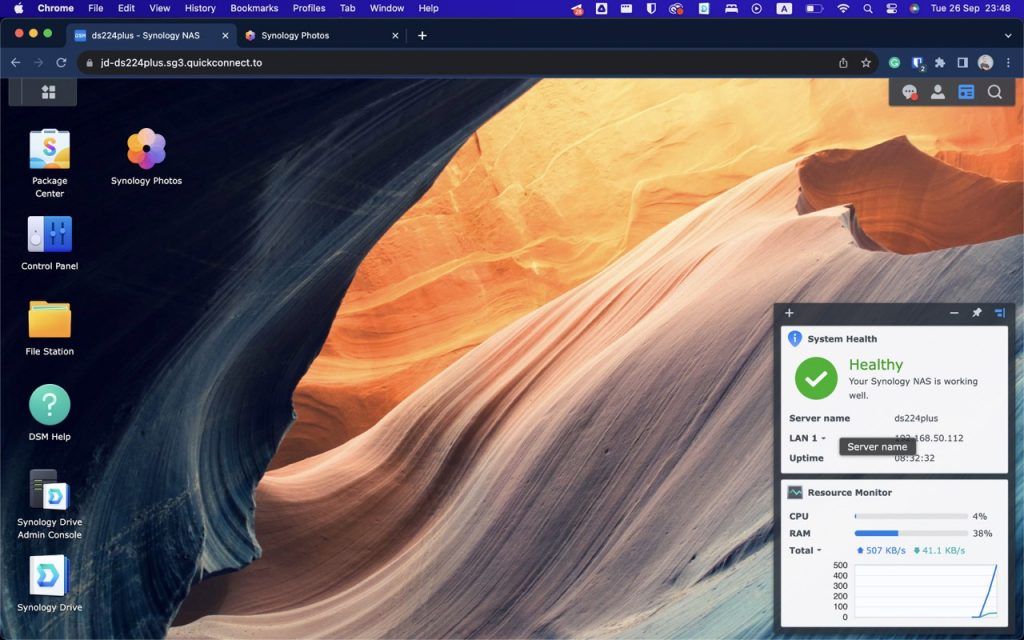Toggle DSM widgets panel icon
Image resolution: width=1024 pixels, height=640 pixels.
[966, 92]
